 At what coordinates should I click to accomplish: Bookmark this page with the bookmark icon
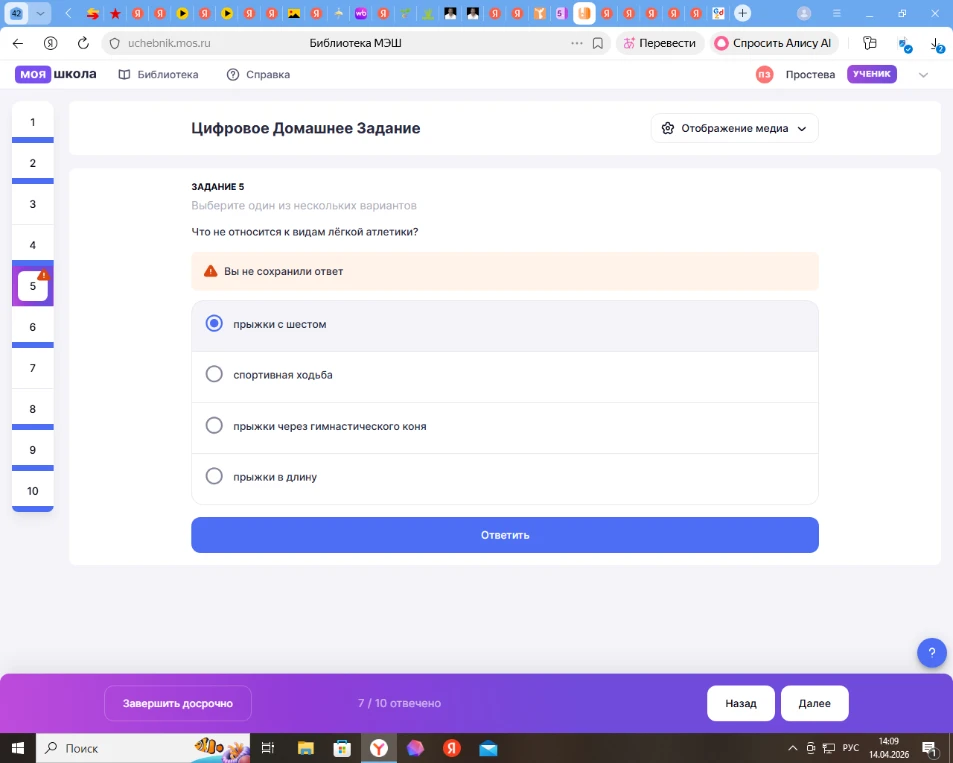(597, 43)
